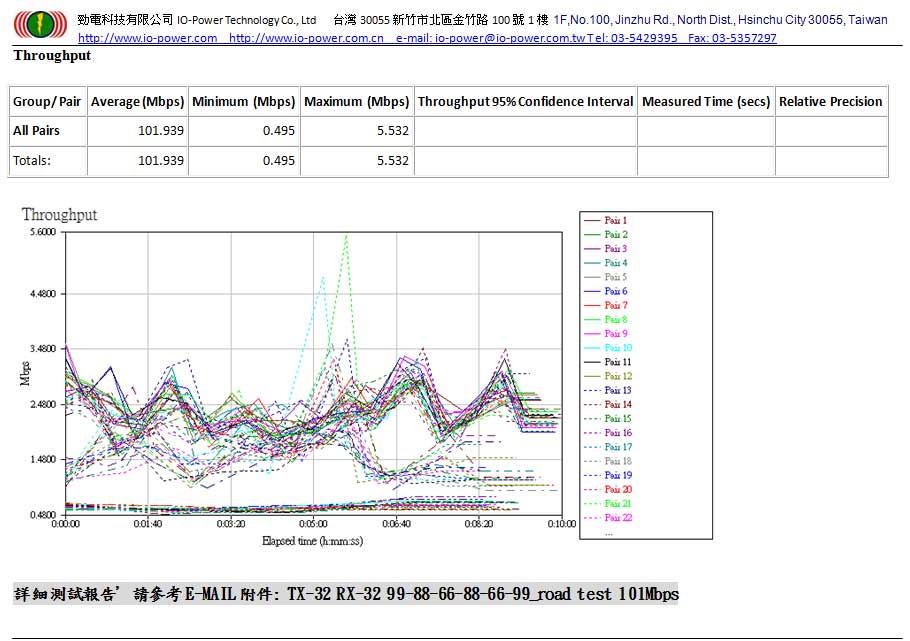
Task: Click the Fax: 03-5357297 number
Action: point(732,38)
